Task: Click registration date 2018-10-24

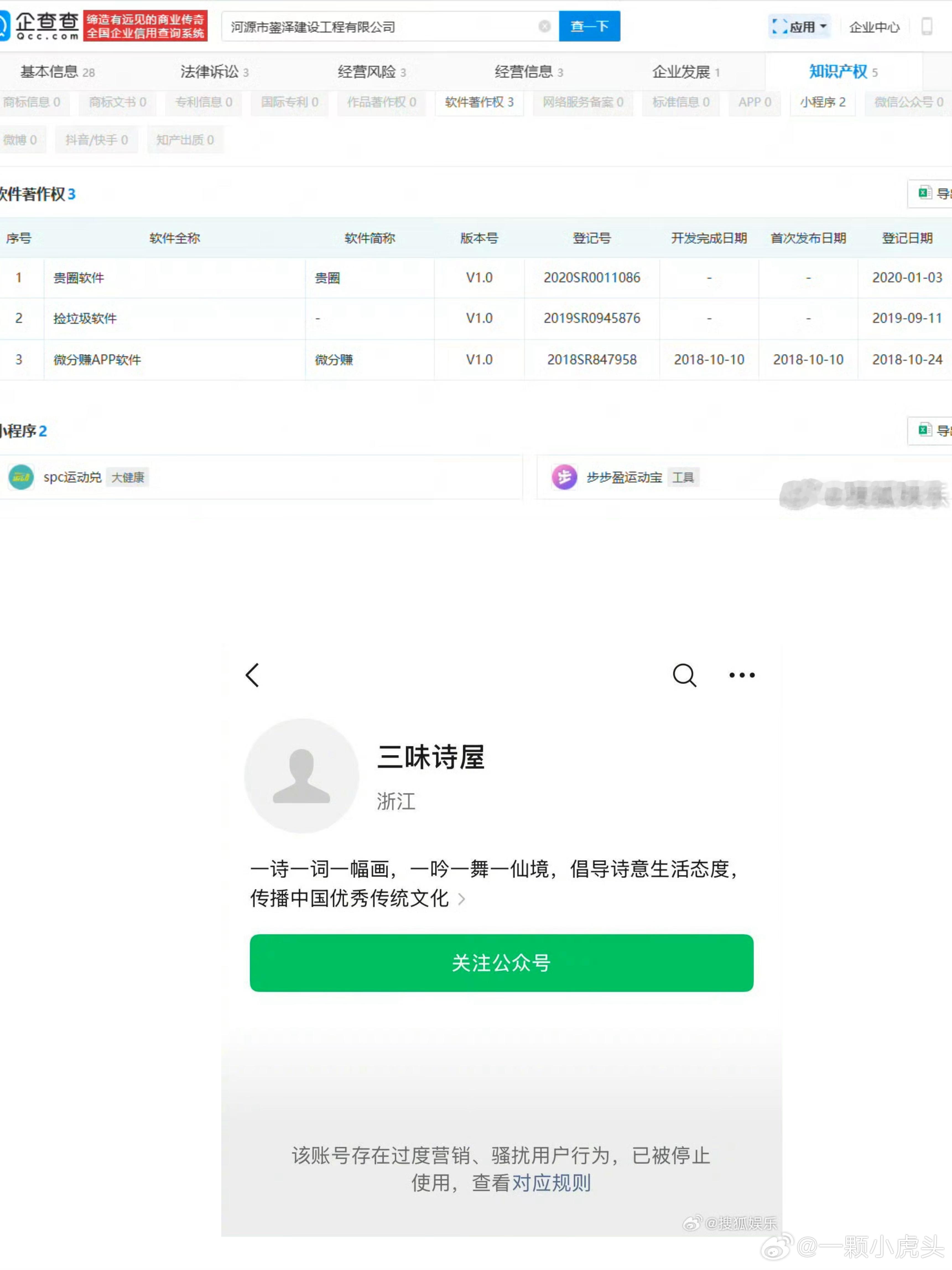Action: (x=907, y=359)
